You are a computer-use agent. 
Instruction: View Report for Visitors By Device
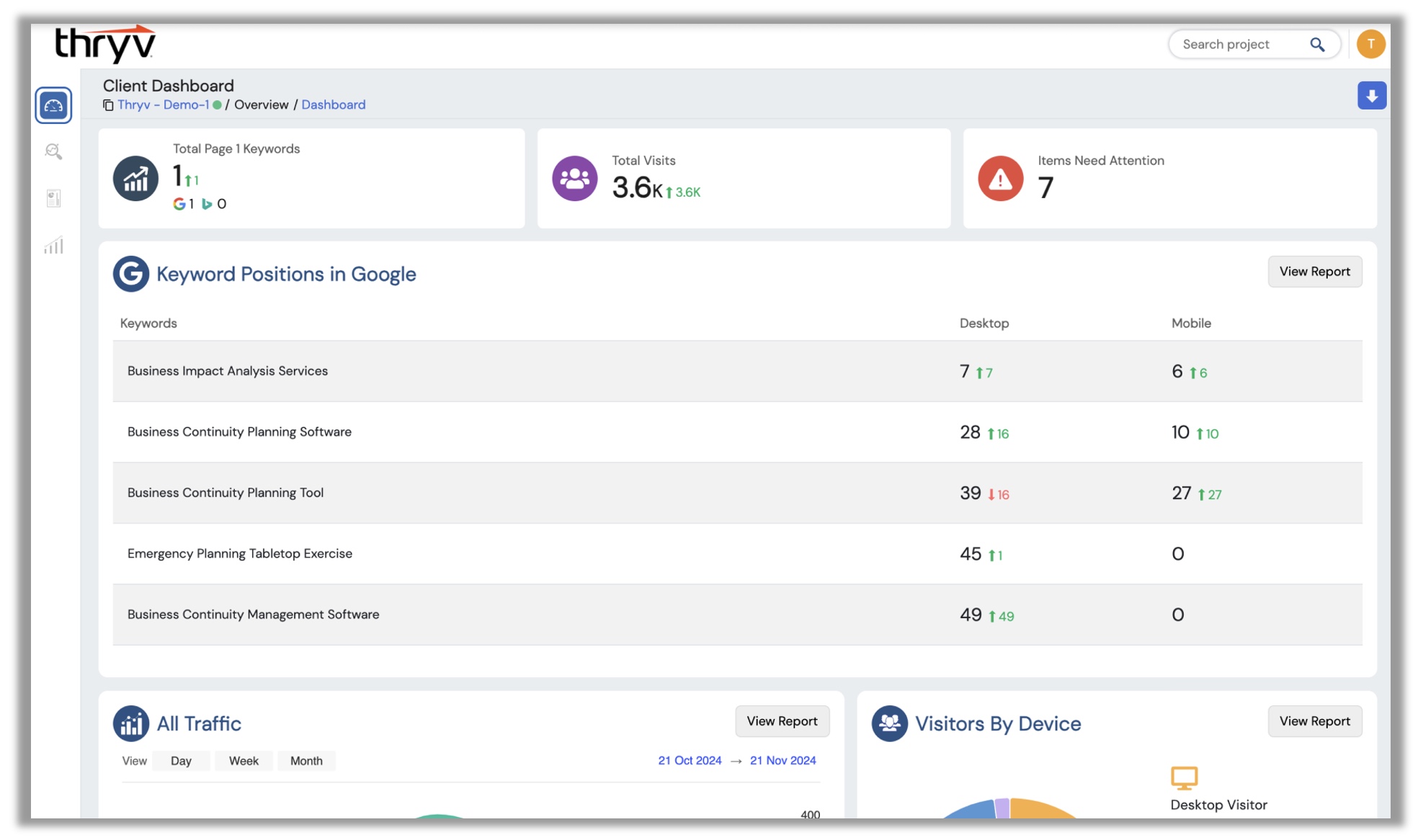[x=1314, y=721]
